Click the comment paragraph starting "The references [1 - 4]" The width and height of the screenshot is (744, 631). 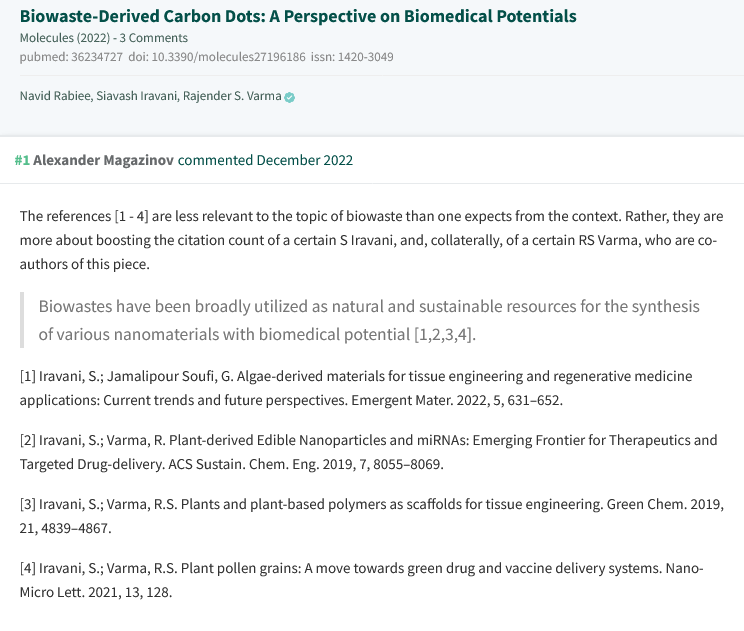pos(371,242)
